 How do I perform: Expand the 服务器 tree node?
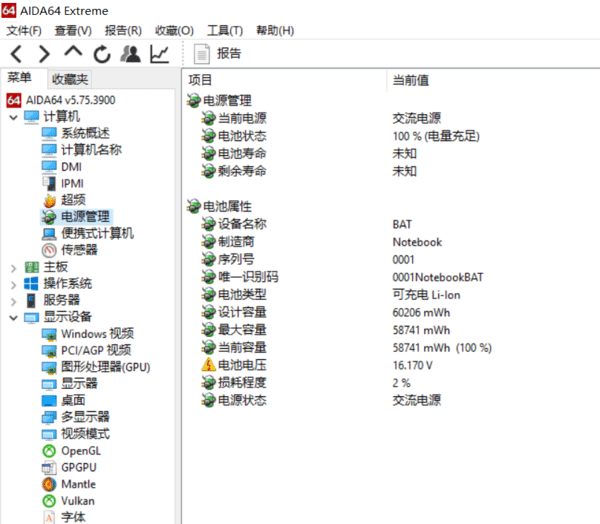13,301
